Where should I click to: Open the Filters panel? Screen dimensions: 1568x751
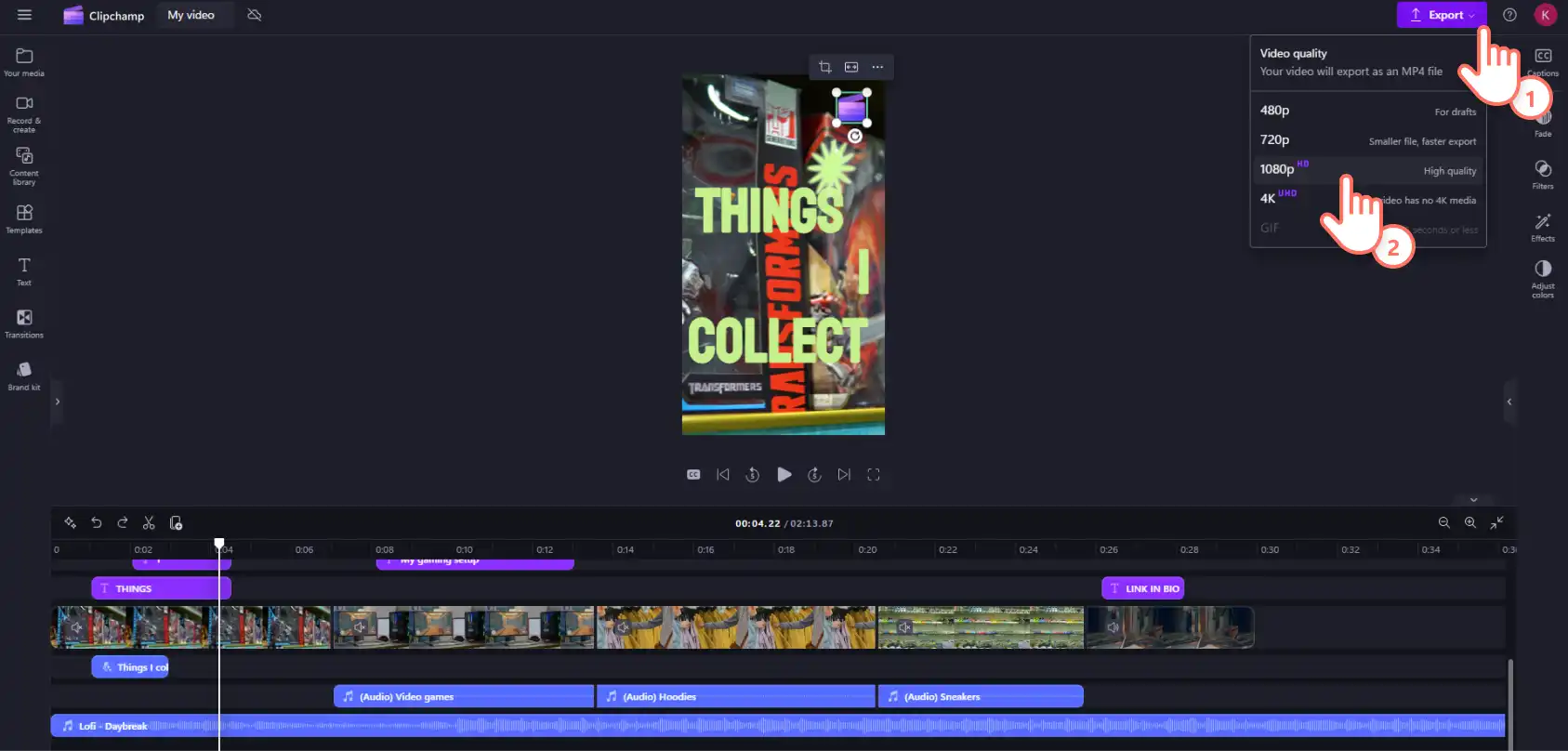pyautogui.click(x=1543, y=174)
